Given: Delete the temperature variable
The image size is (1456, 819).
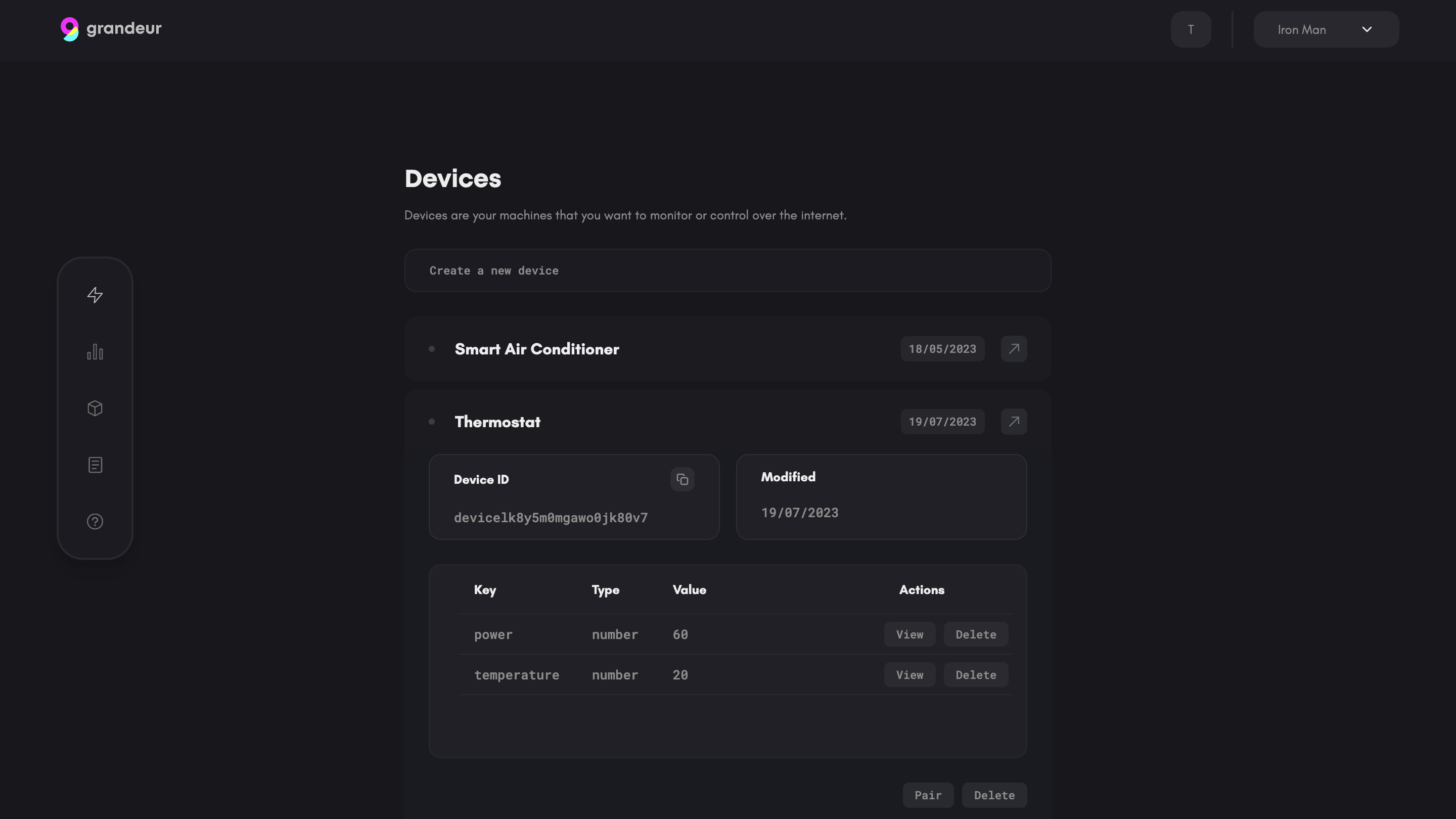Looking at the screenshot, I should [976, 675].
